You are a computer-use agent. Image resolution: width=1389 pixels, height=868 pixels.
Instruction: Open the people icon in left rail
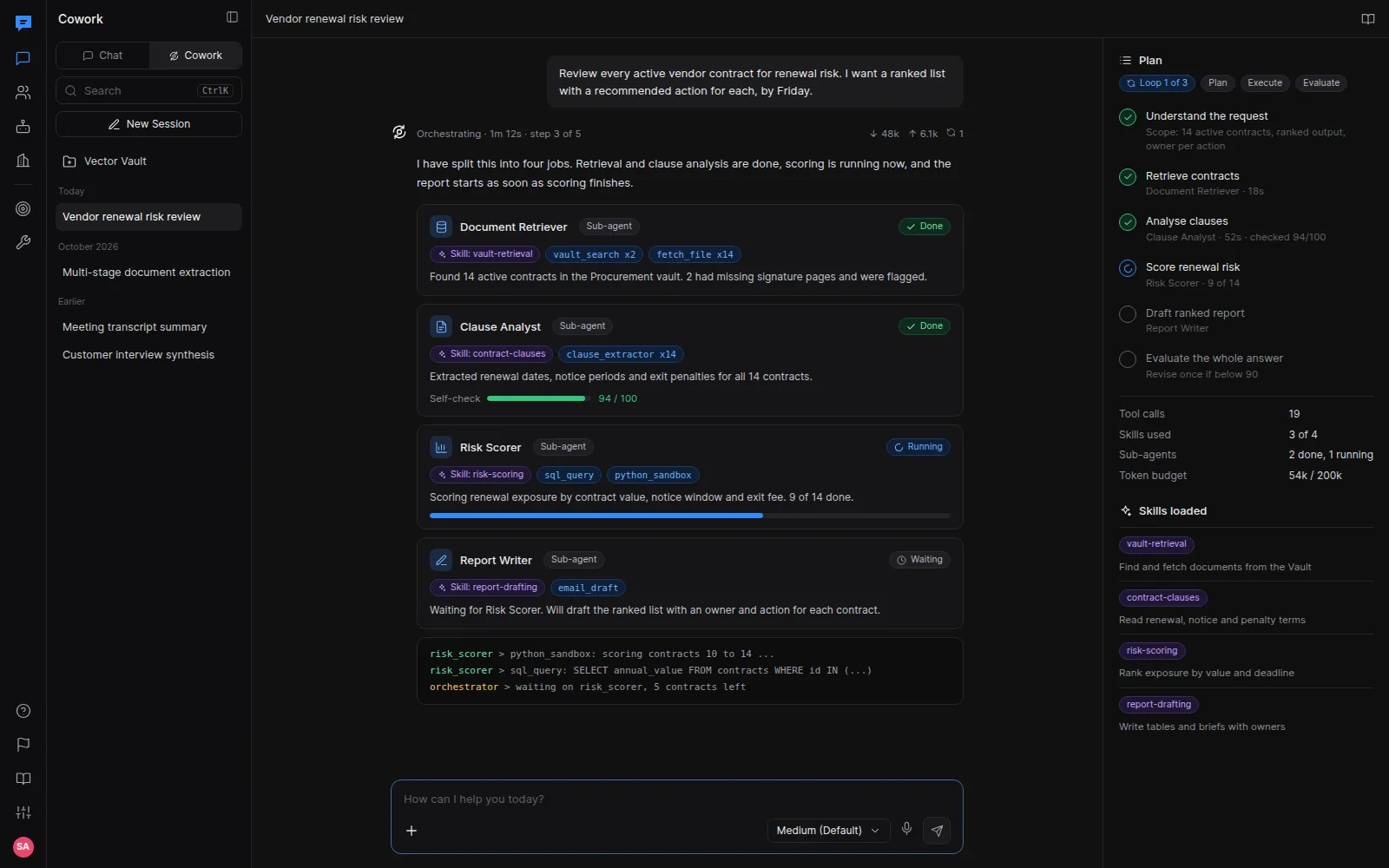coord(23,92)
